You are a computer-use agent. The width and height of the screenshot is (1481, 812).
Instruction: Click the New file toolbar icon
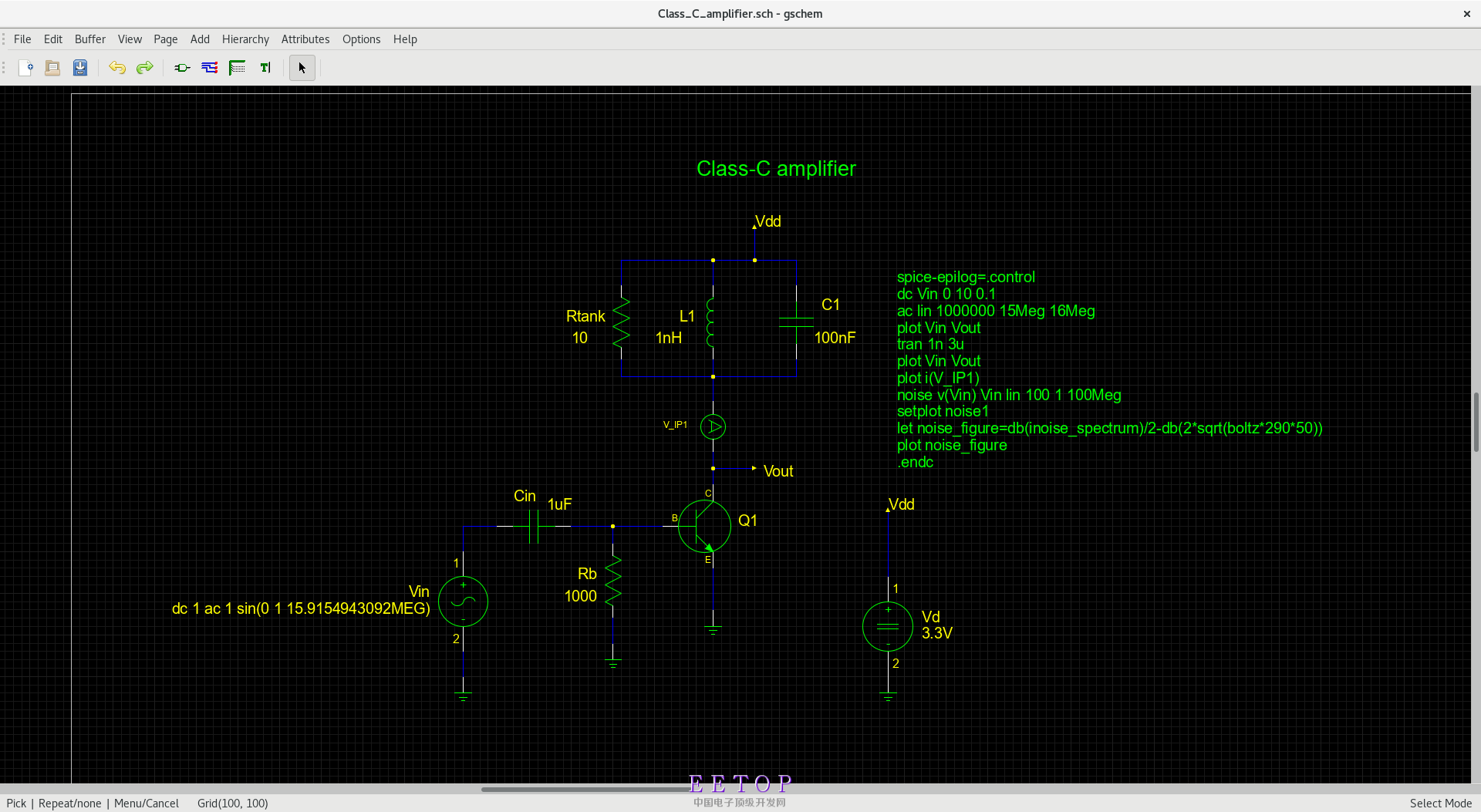click(x=25, y=68)
